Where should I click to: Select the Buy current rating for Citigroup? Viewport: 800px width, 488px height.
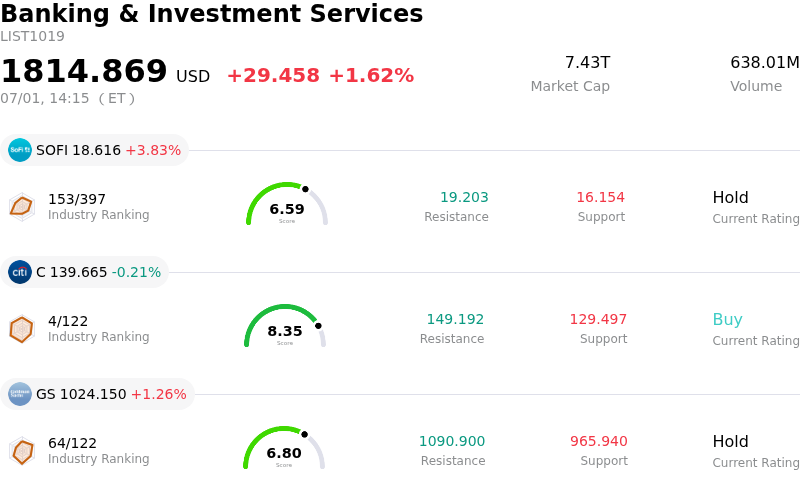[727, 320]
